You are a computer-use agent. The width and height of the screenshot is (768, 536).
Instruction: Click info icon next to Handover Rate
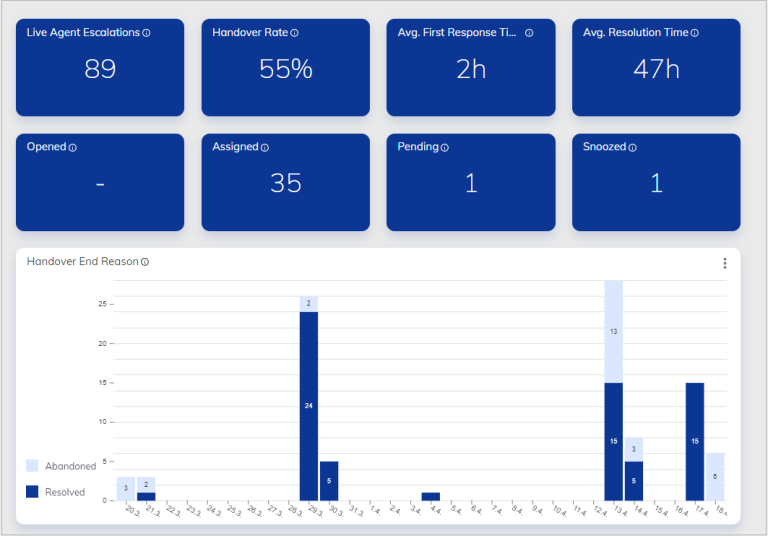[294, 33]
